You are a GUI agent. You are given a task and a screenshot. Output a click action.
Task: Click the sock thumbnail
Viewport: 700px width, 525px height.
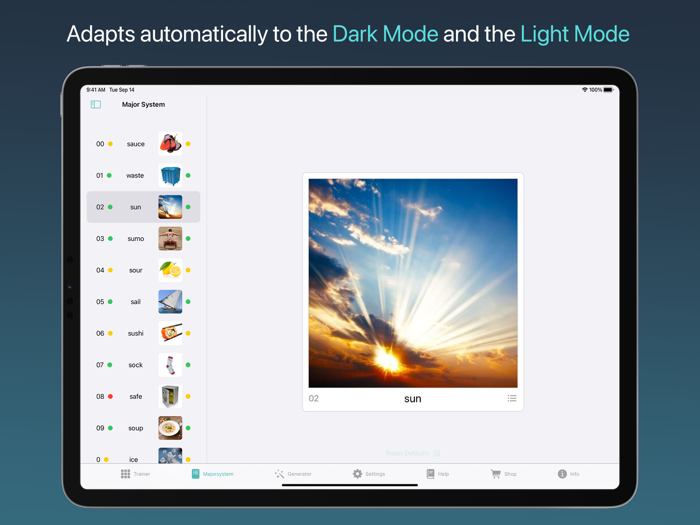tap(170, 365)
